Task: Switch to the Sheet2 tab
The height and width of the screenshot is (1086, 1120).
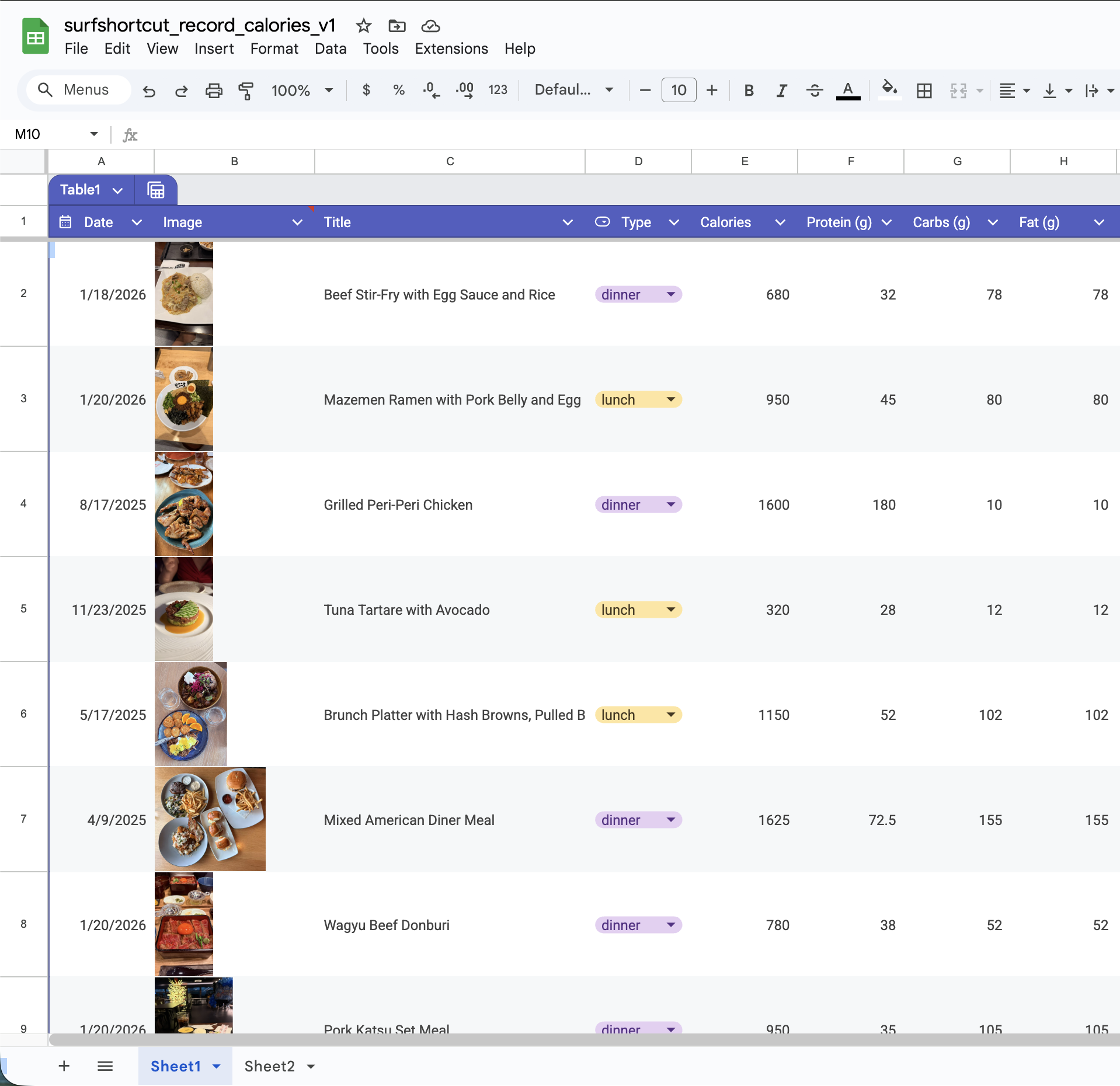Action: (x=269, y=1066)
